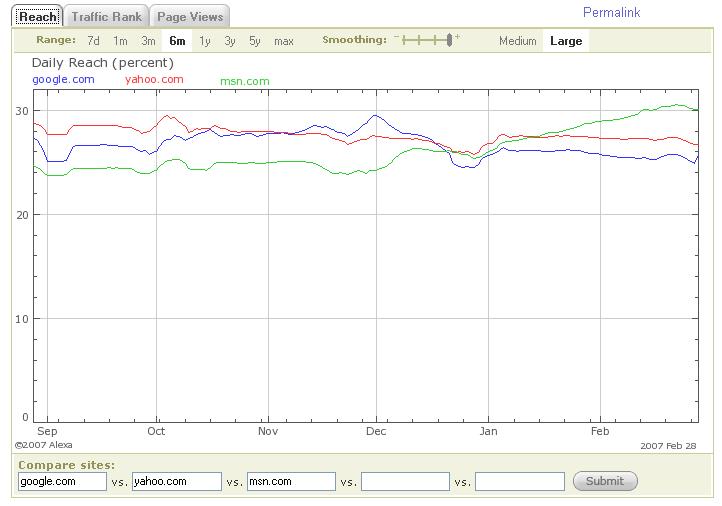Select the 6m range option
The height and width of the screenshot is (506, 722).
point(177,41)
